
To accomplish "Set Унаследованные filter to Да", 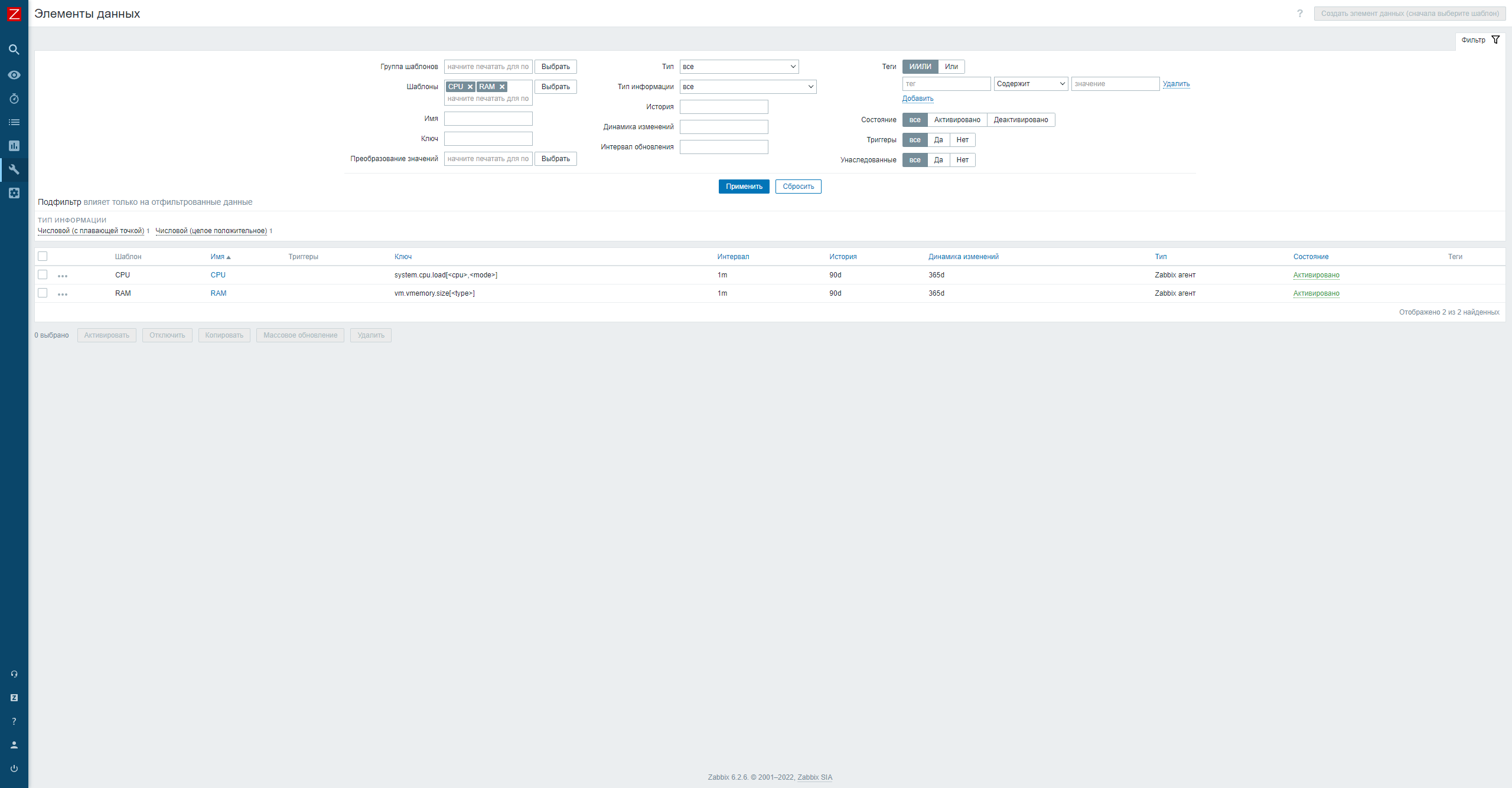I will (x=939, y=160).
